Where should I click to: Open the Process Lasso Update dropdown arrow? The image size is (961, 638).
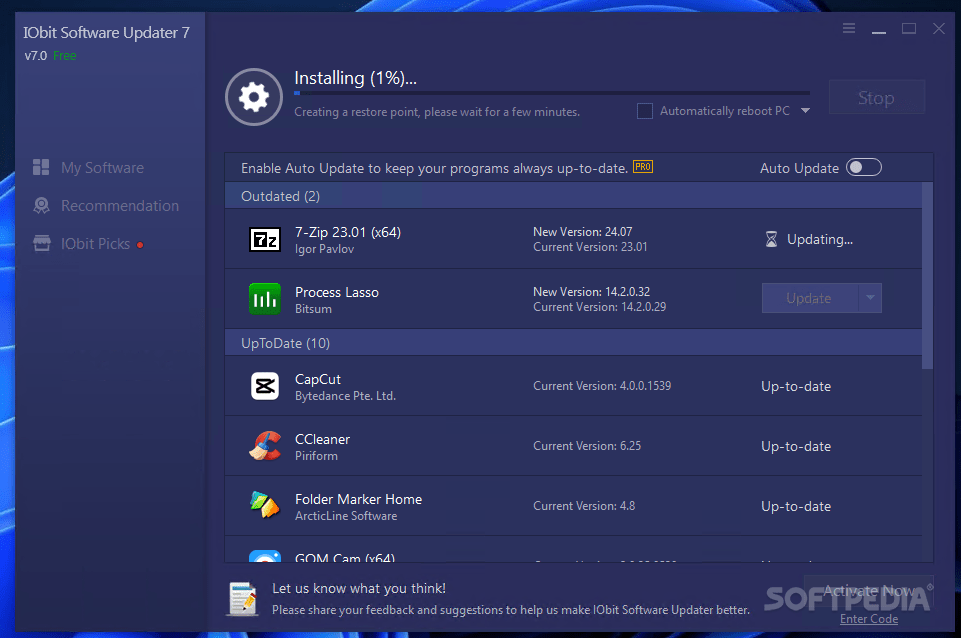tap(870, 298)
